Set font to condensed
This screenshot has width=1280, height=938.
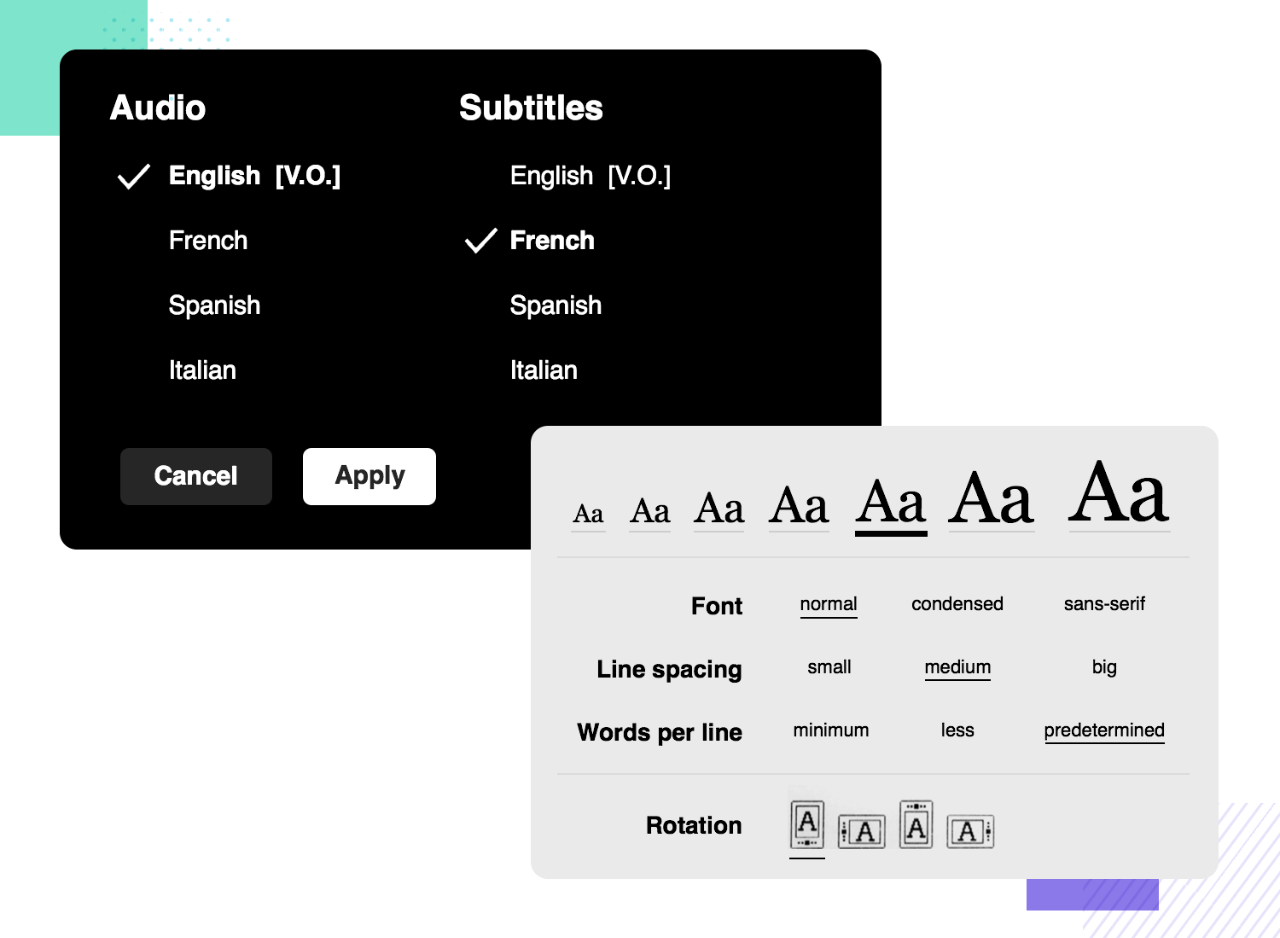point(957,604)
